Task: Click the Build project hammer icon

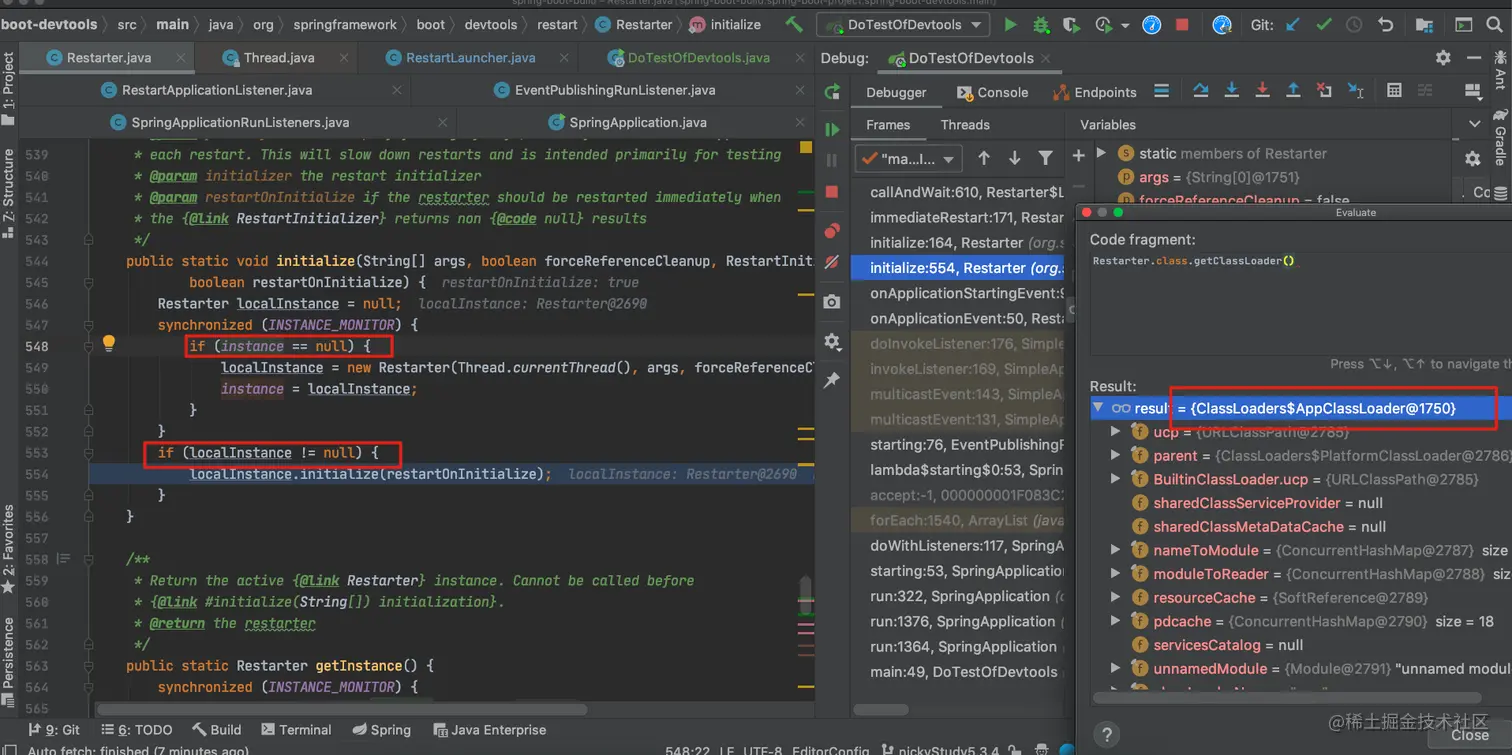Action: 793,24
